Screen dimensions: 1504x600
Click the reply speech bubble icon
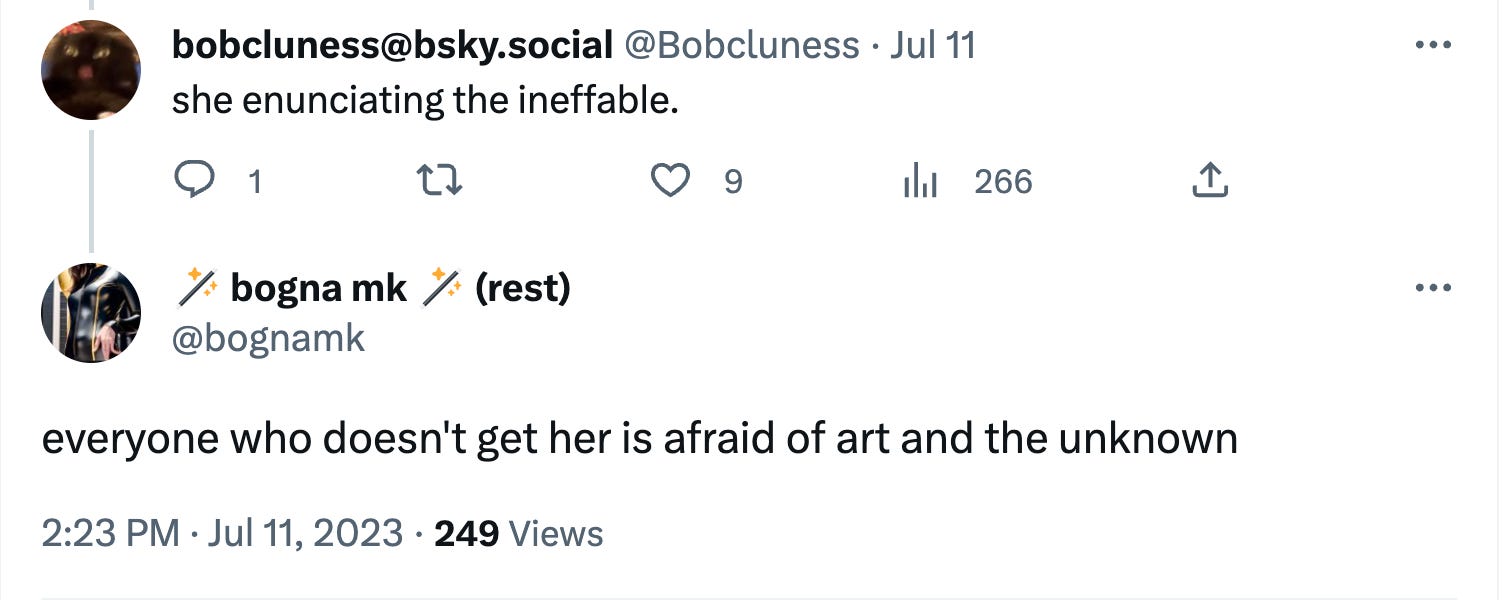(x=194, y=181)
